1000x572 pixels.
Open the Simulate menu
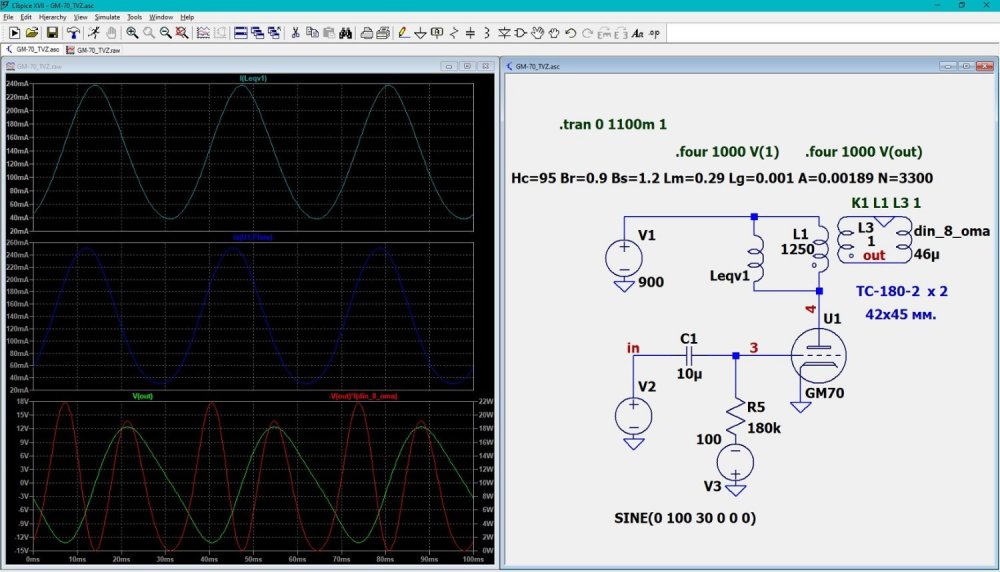pyautogui.click(x=107, y=17)
